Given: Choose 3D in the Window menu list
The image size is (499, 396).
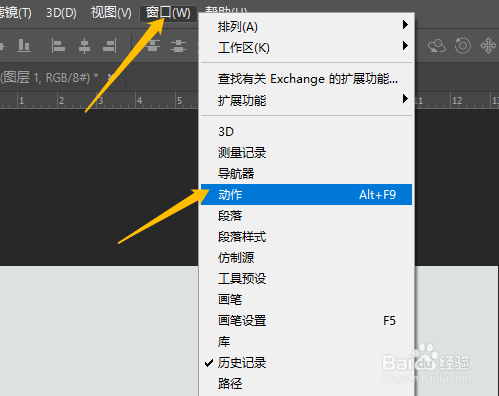Looking at the screenshot, I should coord(306,132).
